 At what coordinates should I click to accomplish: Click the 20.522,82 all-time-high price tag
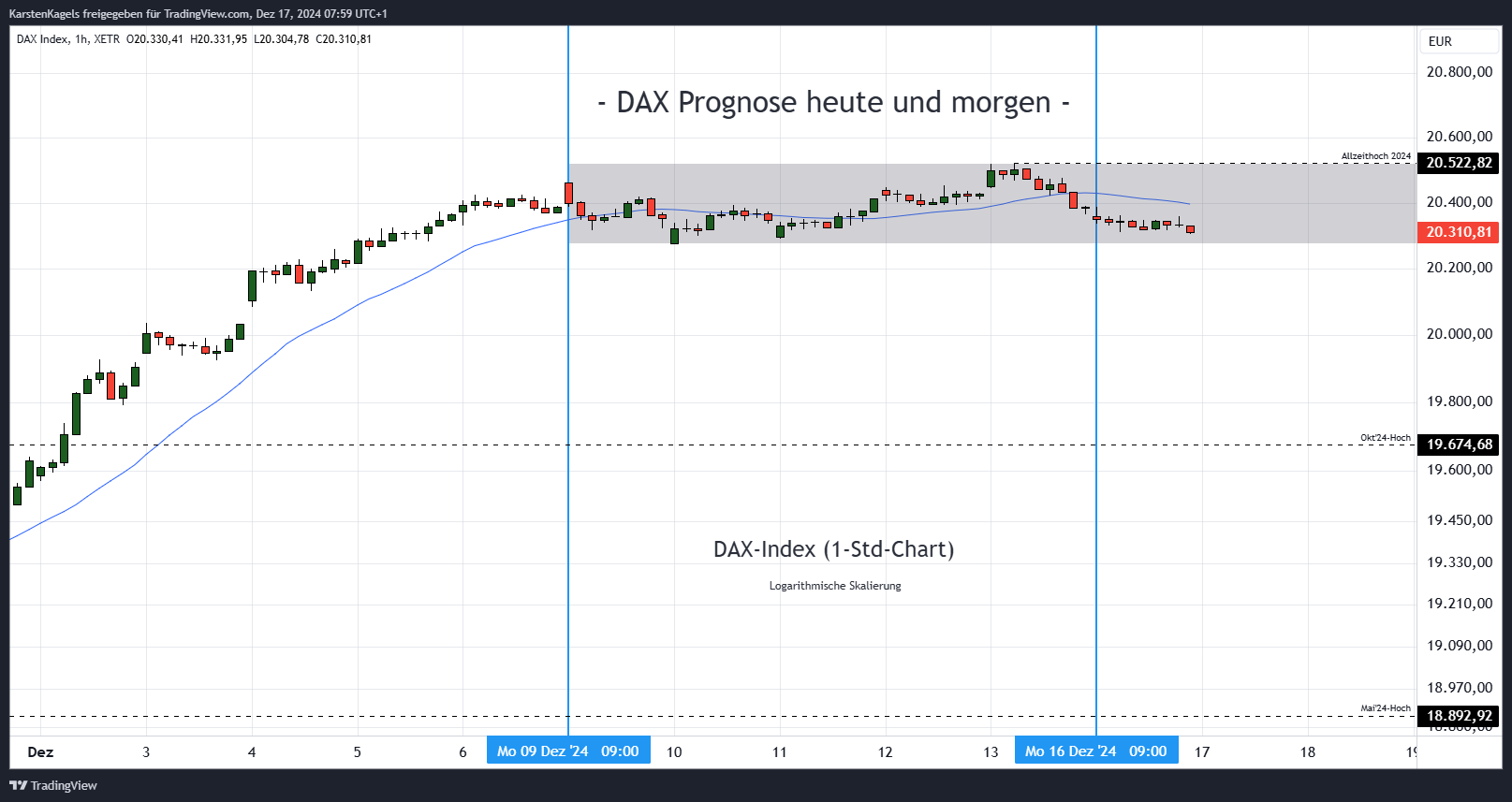tap(1459, 163)
